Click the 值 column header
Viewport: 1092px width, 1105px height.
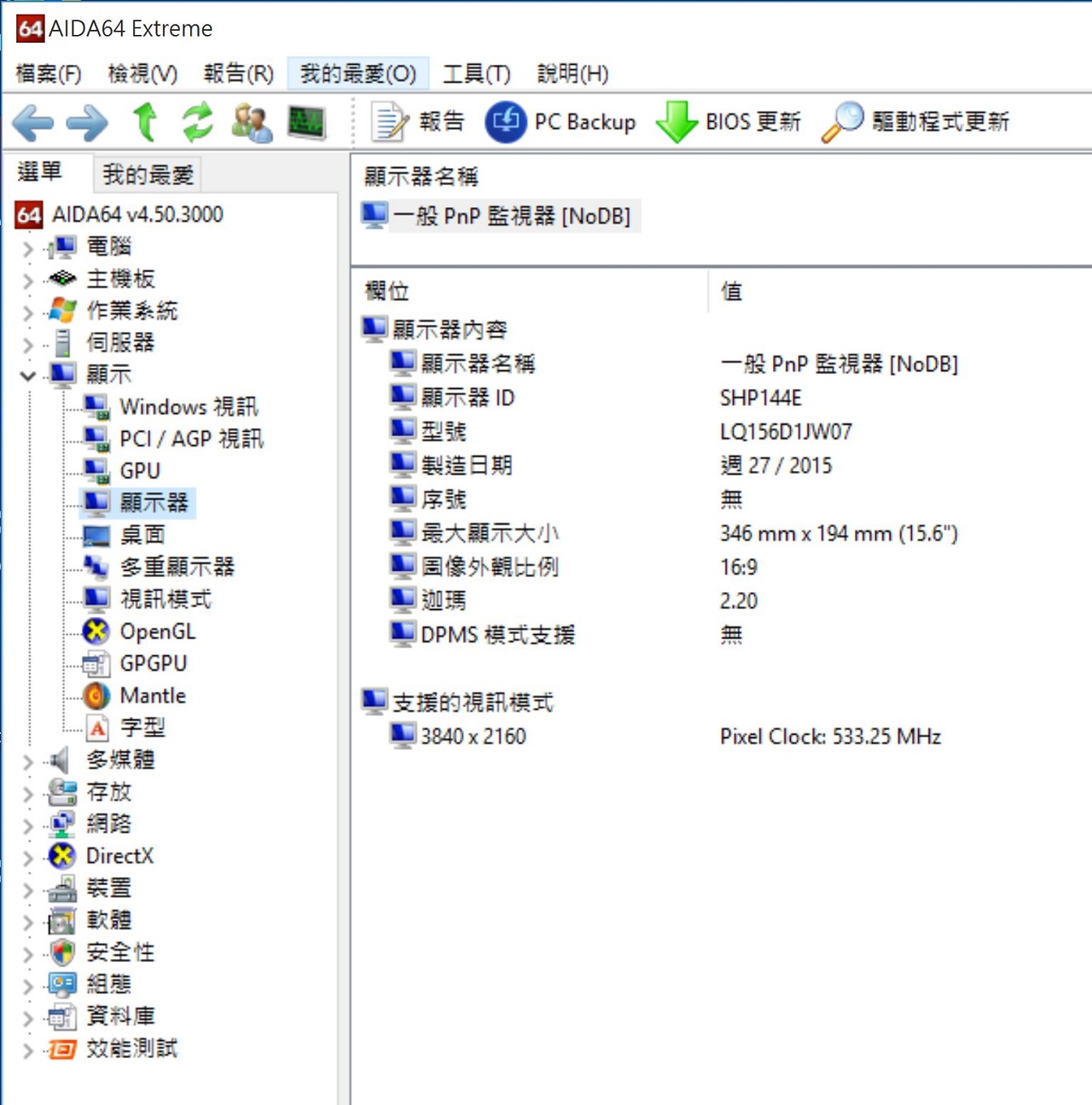click(x=731, y=292)
